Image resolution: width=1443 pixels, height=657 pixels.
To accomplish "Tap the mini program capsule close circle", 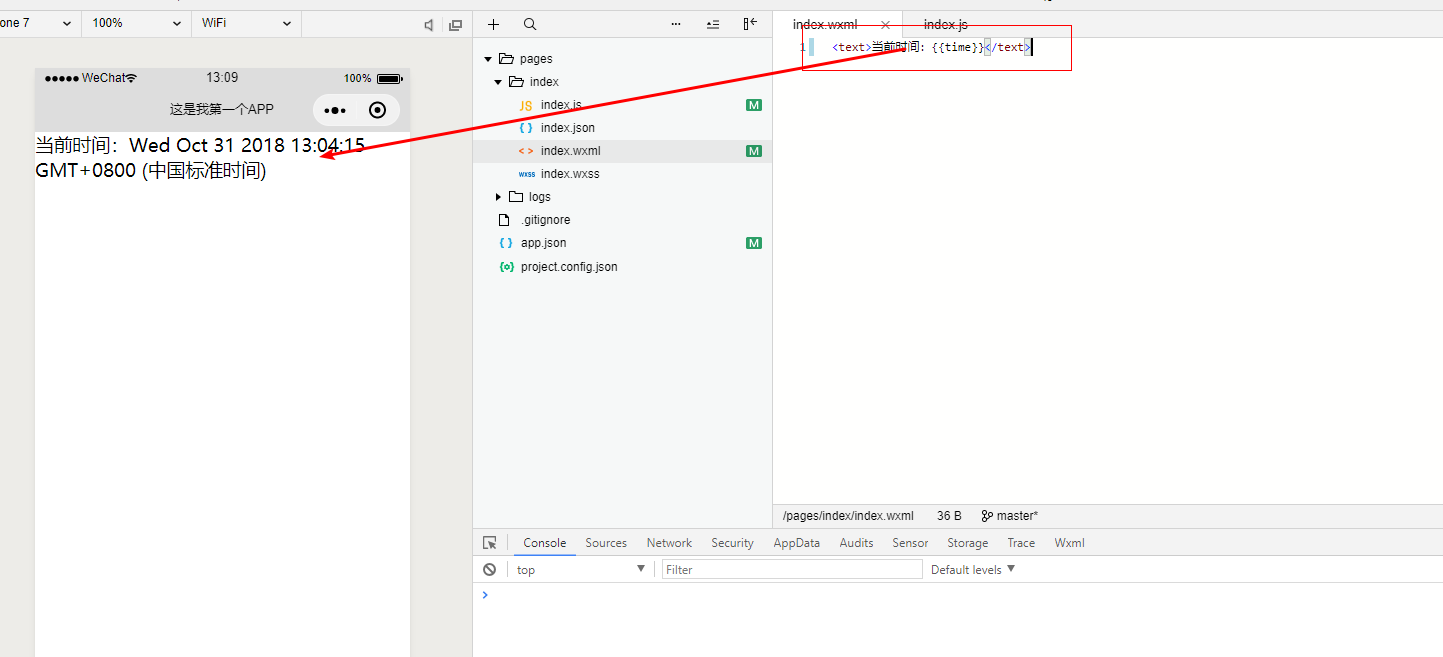I will (377, 110).
